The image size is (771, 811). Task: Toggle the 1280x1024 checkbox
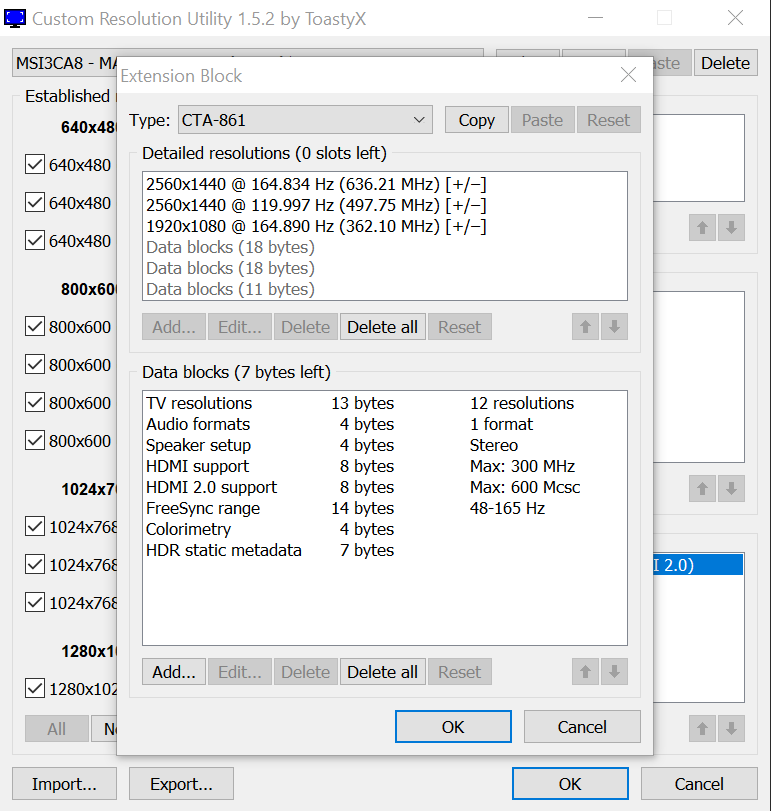pos(35,688)
